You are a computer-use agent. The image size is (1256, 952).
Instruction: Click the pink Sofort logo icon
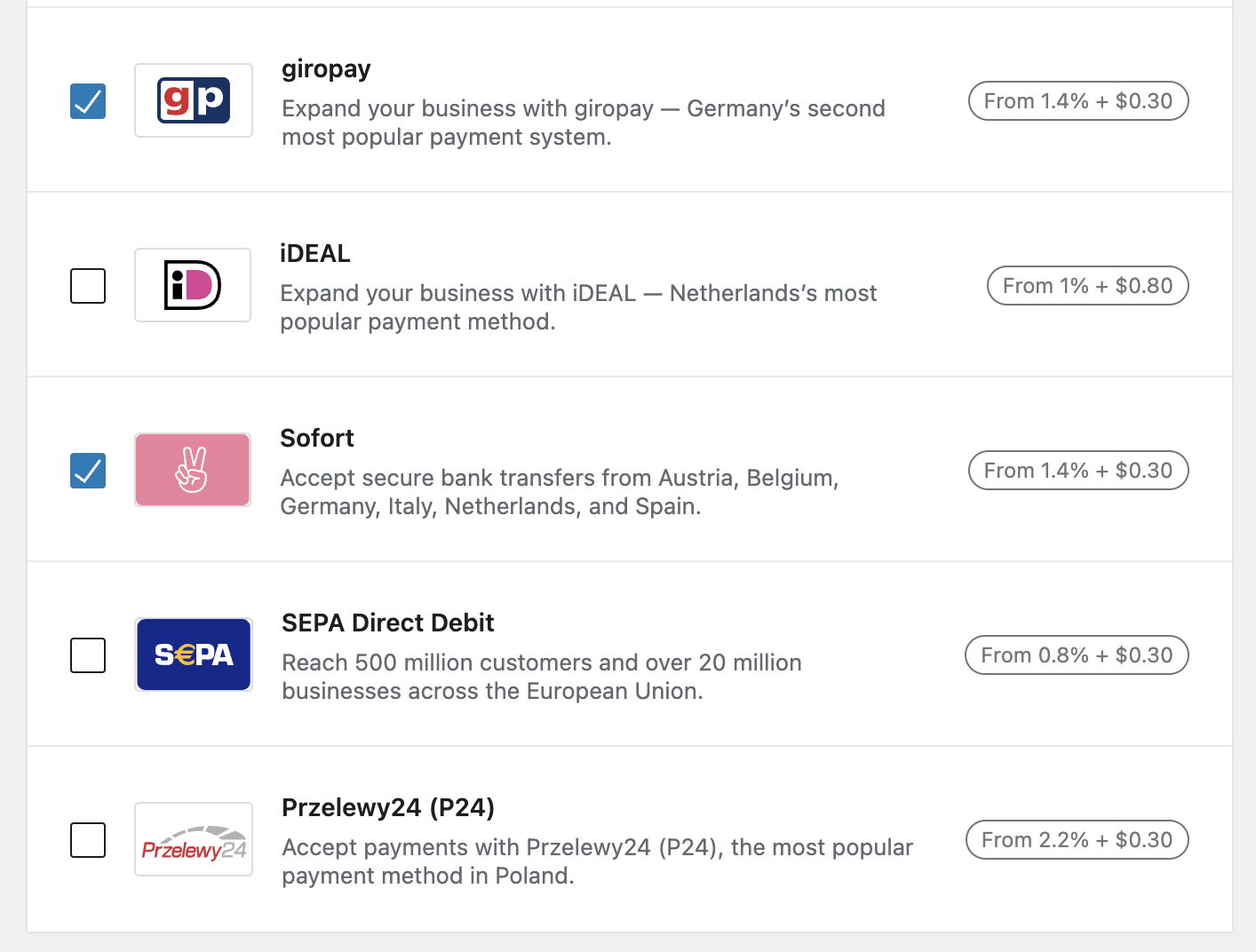pyautogui.click(x=193, y=470)
